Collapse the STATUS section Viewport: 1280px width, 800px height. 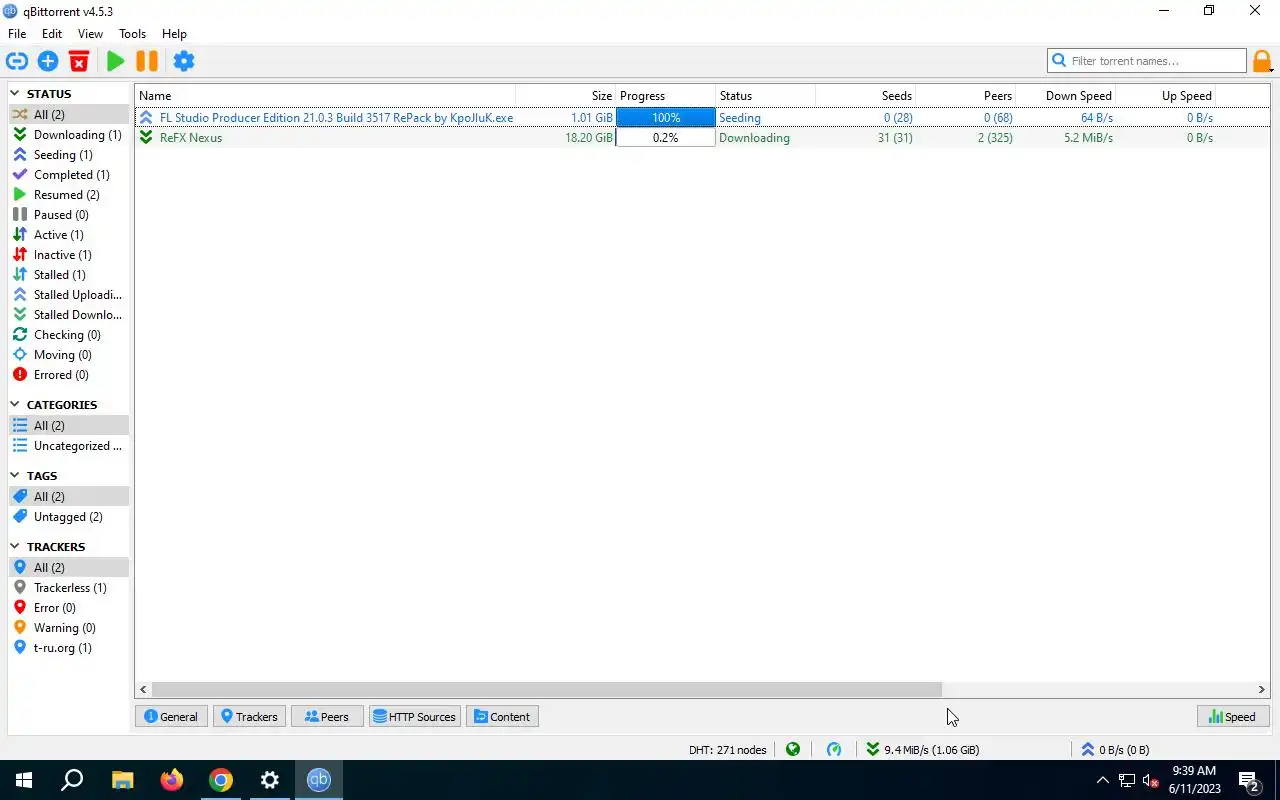coord(15,94)
